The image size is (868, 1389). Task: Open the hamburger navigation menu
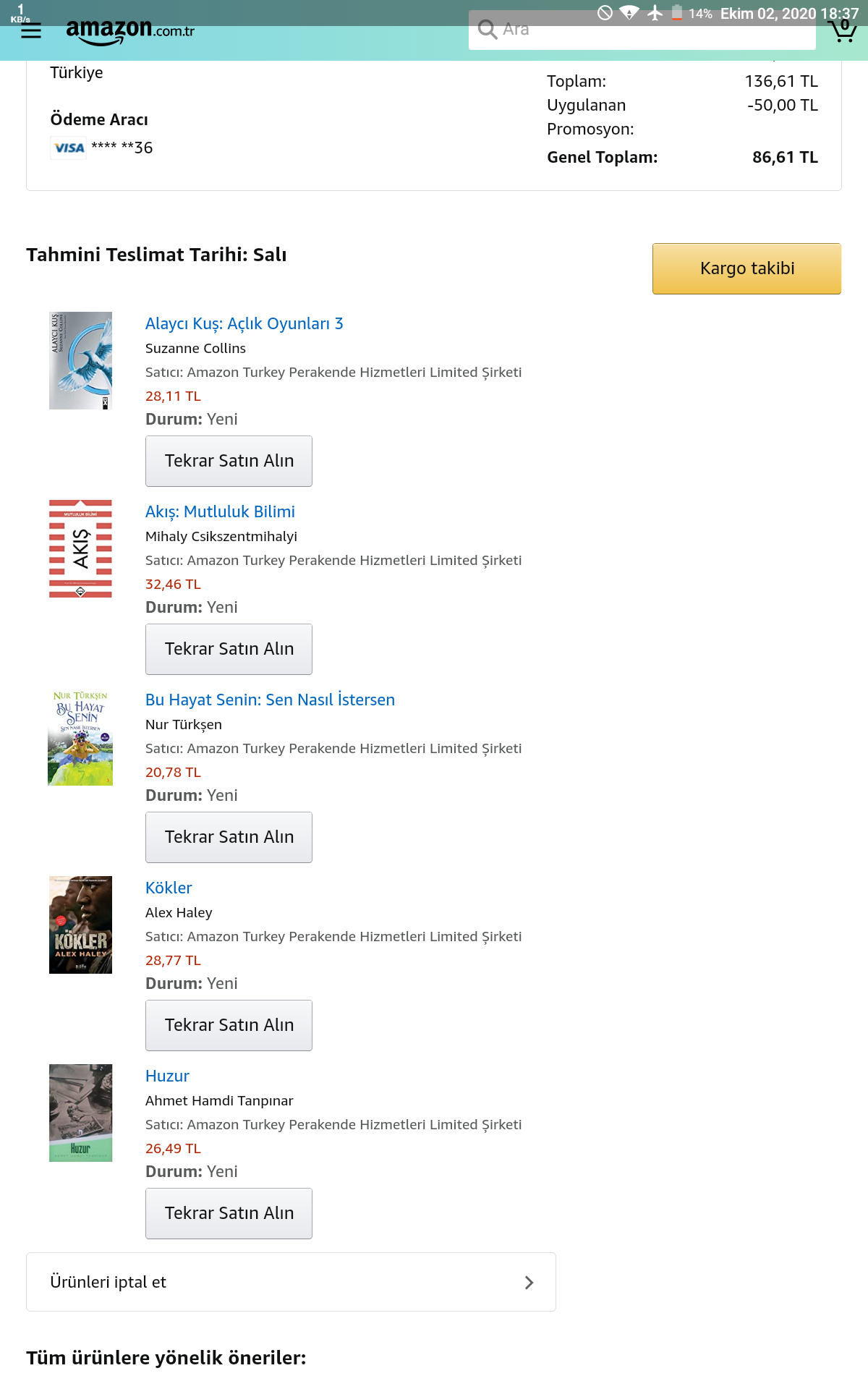[31, 31]
